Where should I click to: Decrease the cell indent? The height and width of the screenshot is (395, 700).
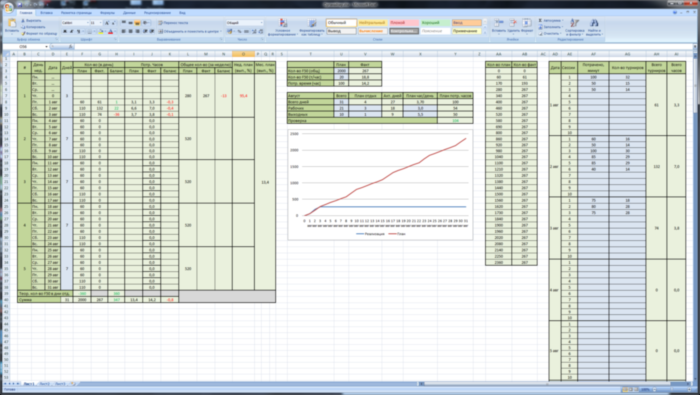click(x=145, y=32)
